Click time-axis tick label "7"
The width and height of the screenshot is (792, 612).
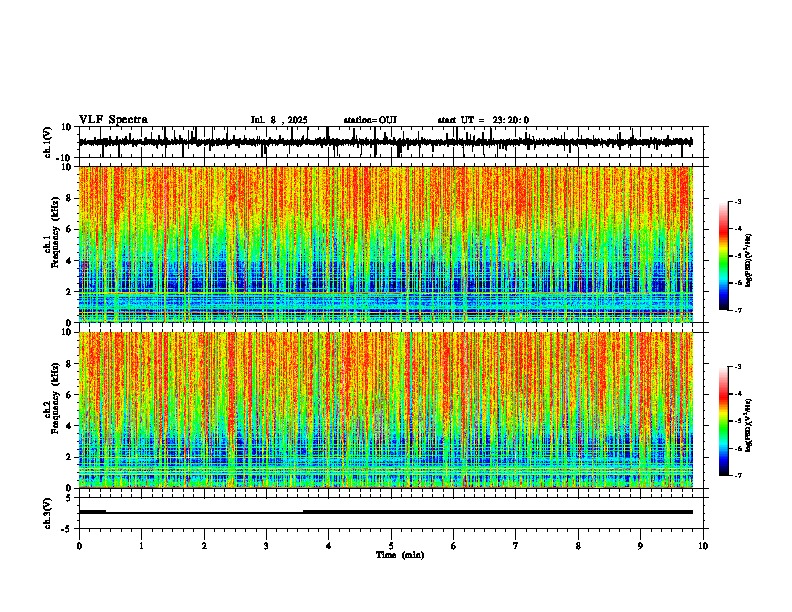point(516,546)
